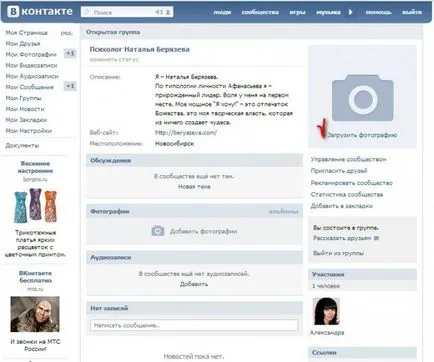
Task: Open игры in top menu
Action: click(297, 12)
